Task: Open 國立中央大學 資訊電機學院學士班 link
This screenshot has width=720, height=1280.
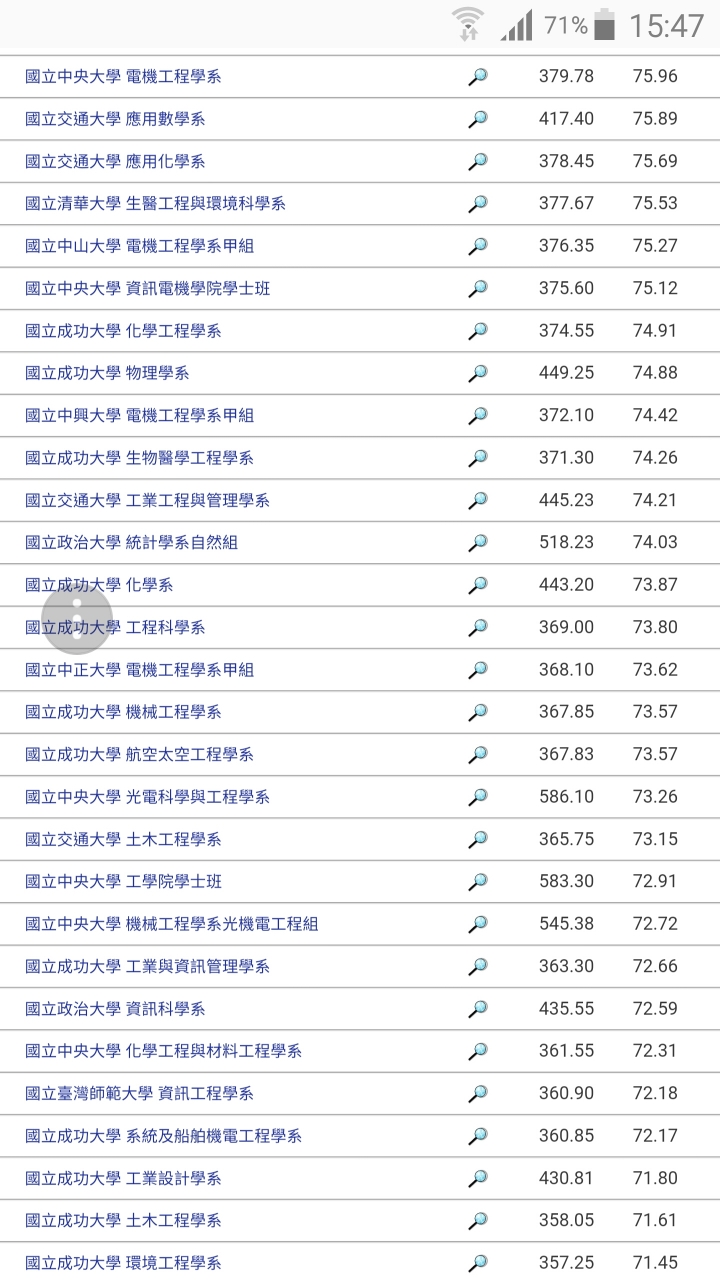Action: point(147,288)
